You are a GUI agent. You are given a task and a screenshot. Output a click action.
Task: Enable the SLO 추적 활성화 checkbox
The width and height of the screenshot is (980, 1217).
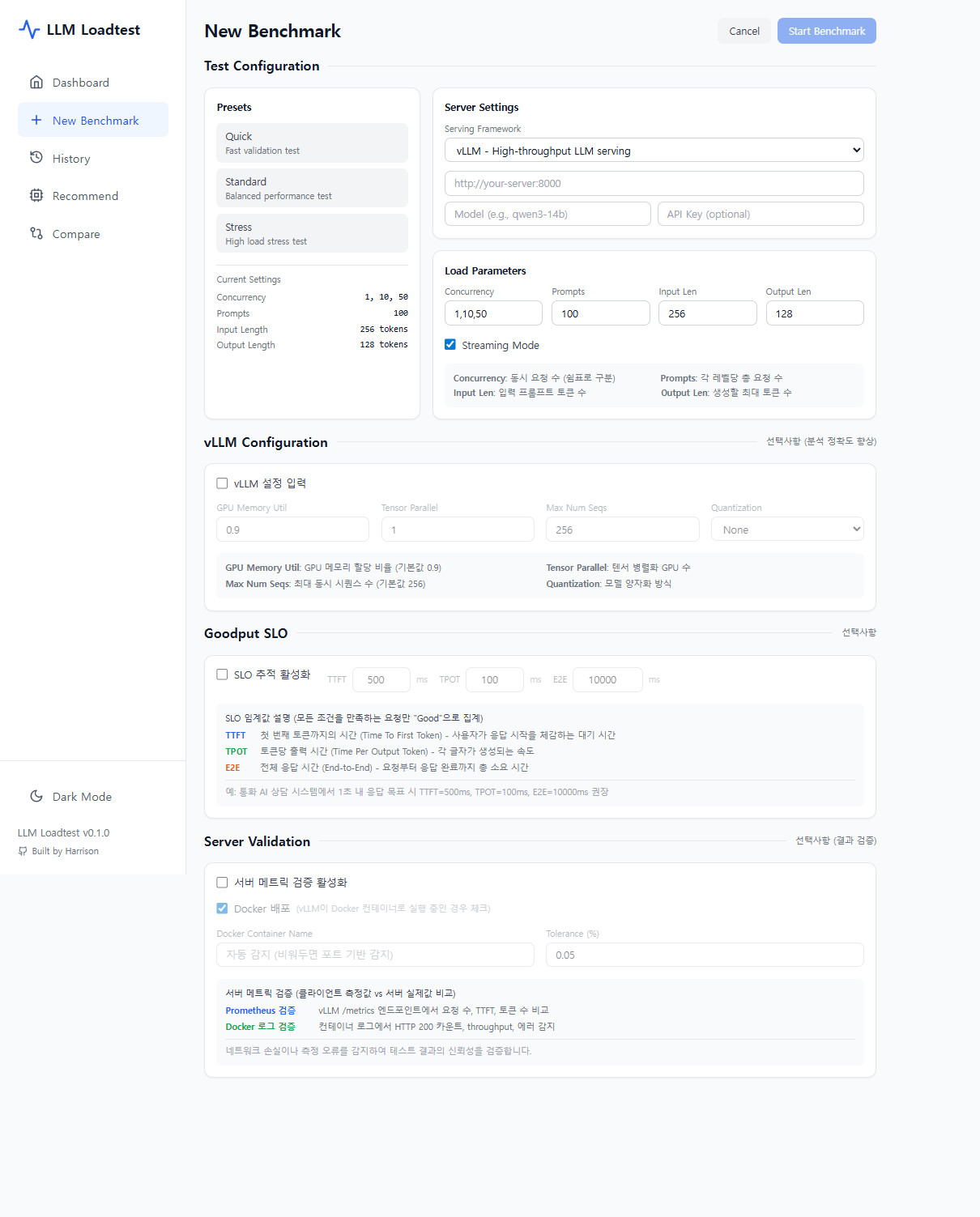tap(222, 674)
